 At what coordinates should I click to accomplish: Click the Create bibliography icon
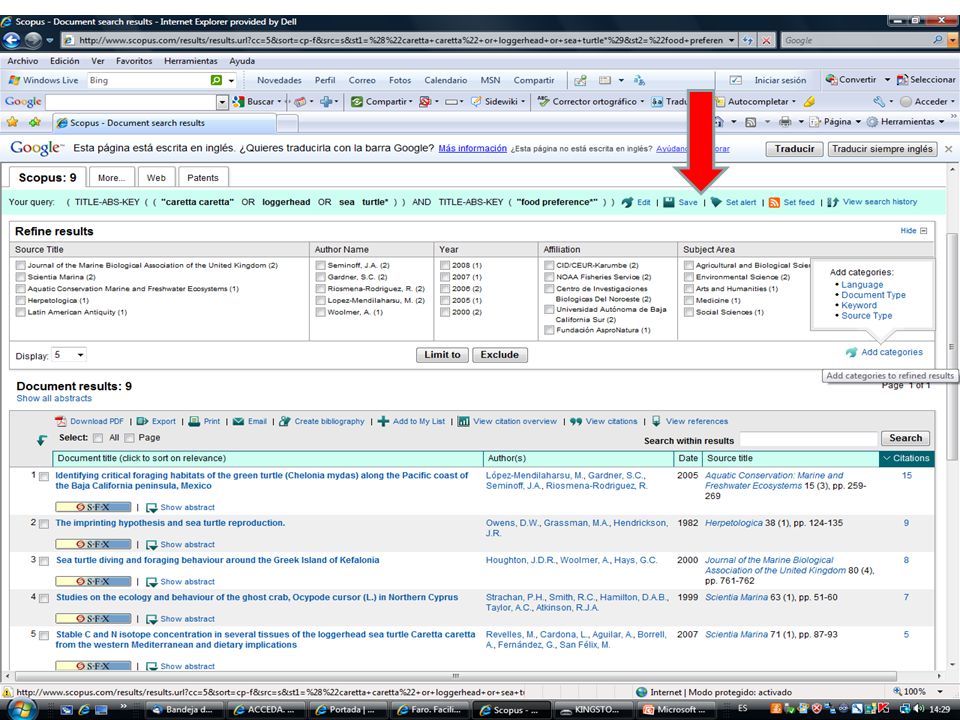coord(285,421)
